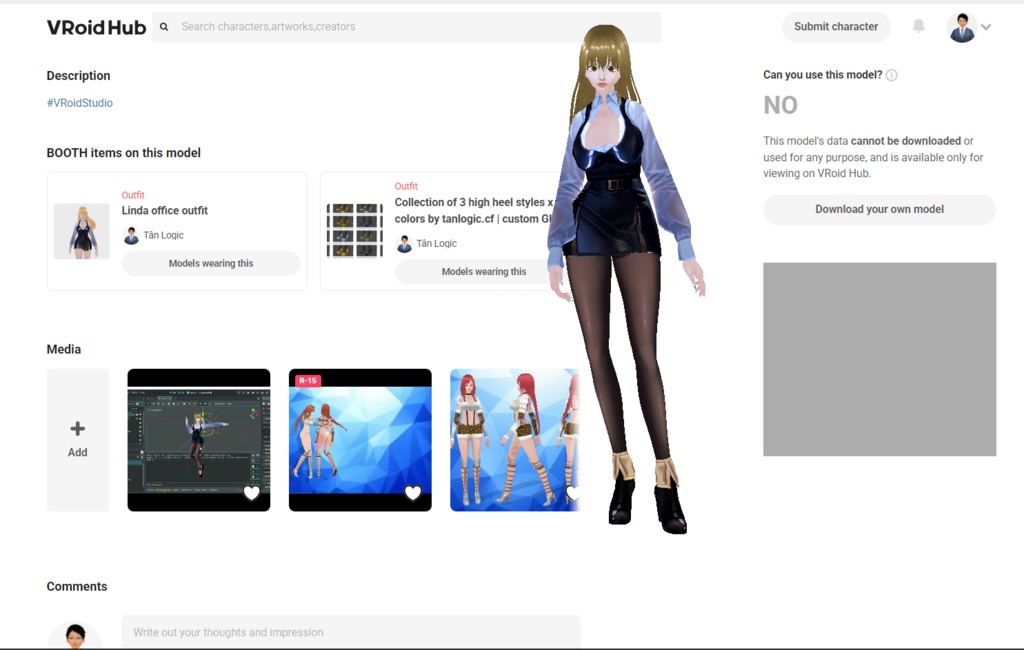Click the 3D character model preview
Viewport: 1024px width, 650px height.
(x=624, y=278)
